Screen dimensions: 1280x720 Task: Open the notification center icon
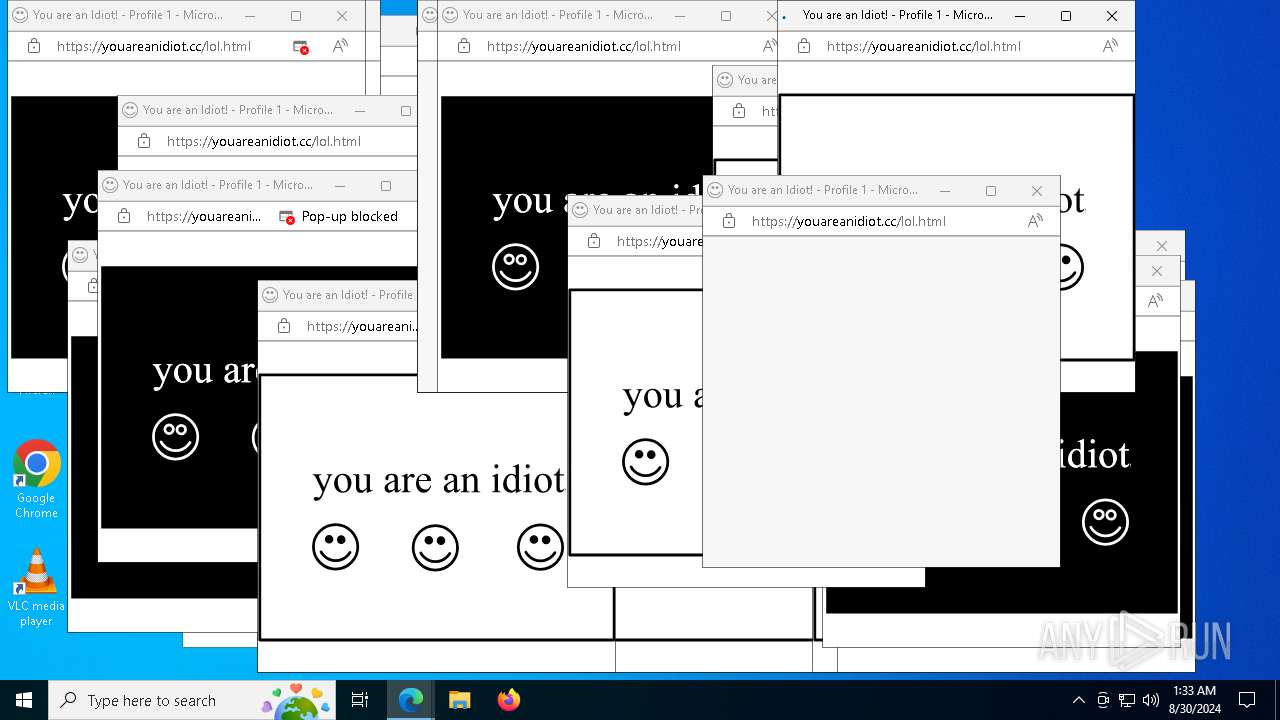[x=1247, y=700]
